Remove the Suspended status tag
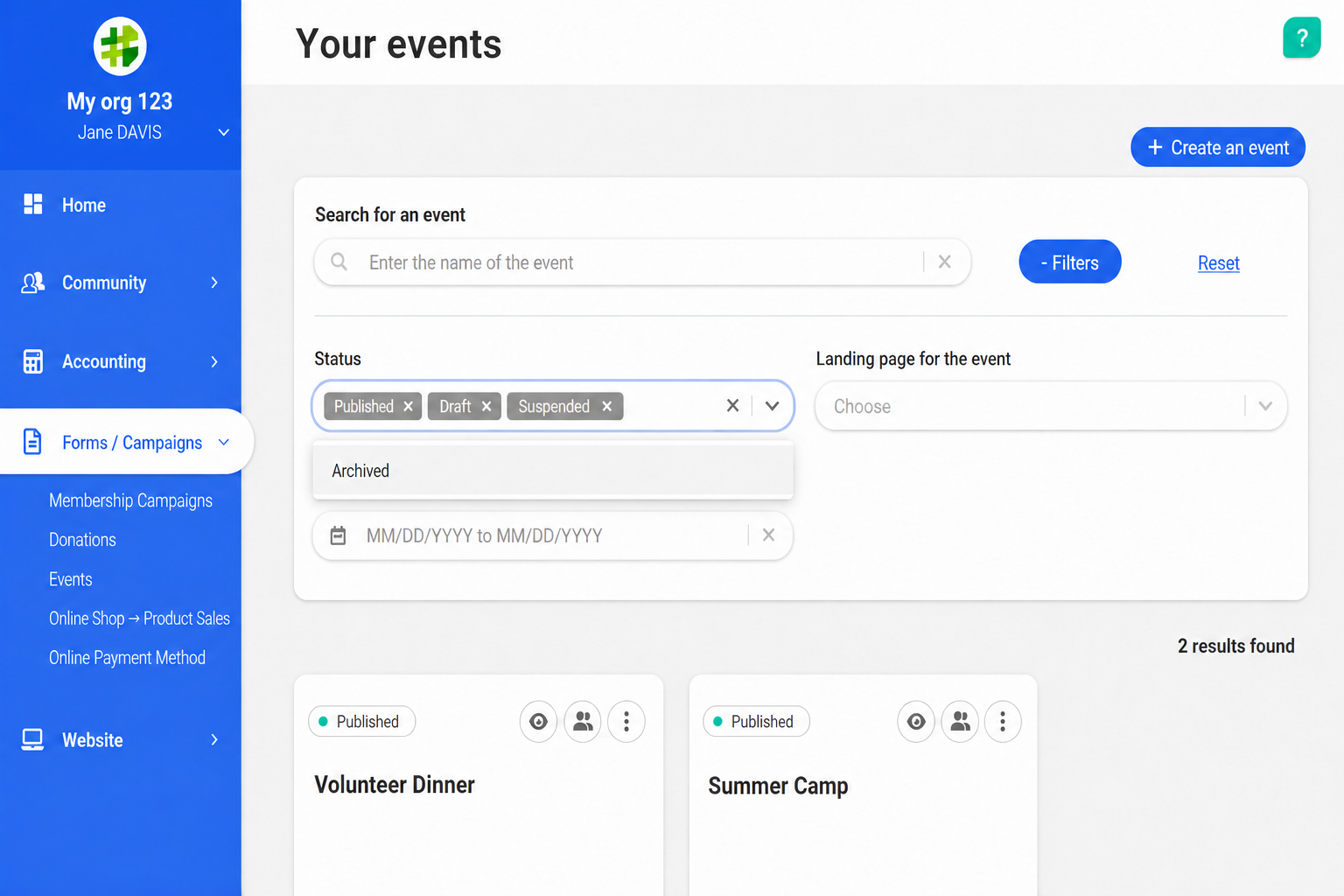1344x896 pixels. pyautogui.click(x=606, y=407)
